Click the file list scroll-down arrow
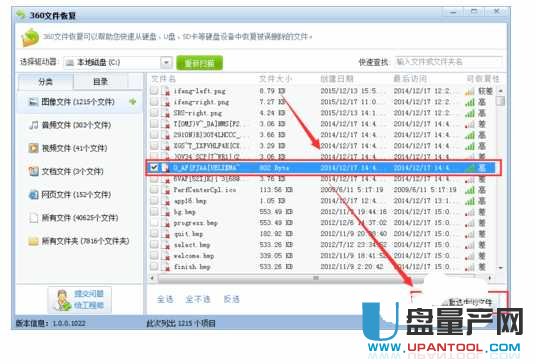Image resolution: width=536 pixels, height=364 pixels. coord(500,268)
